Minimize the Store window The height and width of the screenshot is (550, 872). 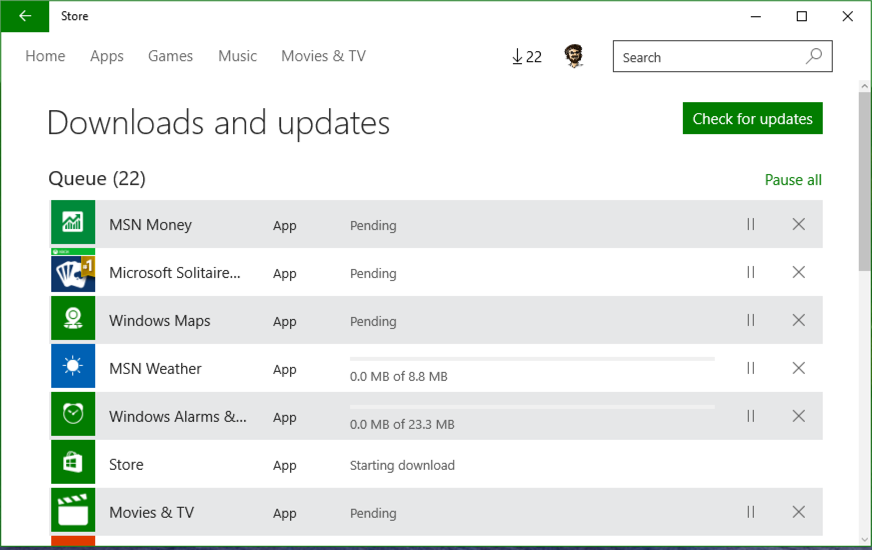point(756,16)
